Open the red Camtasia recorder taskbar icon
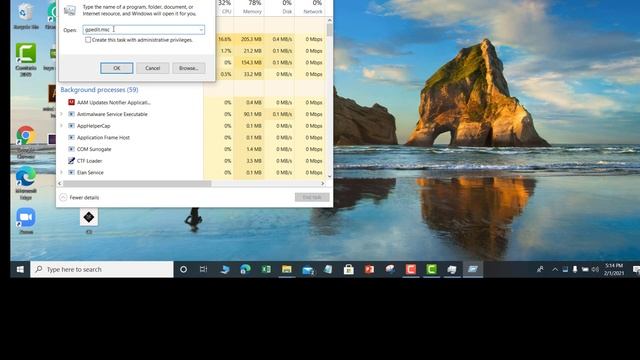Screen dimensions: 640x360 click(411, 269)
